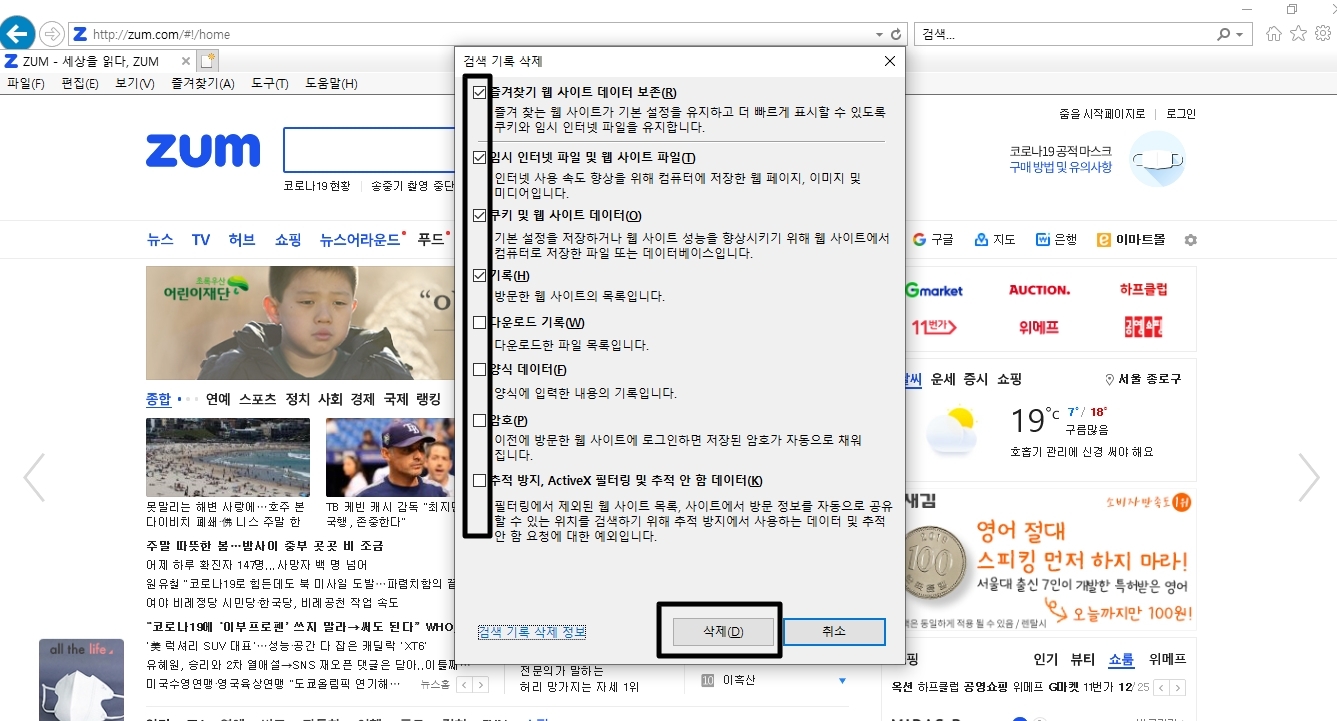The height and width of the screenshot is (721, 1337).
Task: Uncheck 즐겨찾기 웹 사이트 데이터 보존 checkbox
Action: point(480,93)
